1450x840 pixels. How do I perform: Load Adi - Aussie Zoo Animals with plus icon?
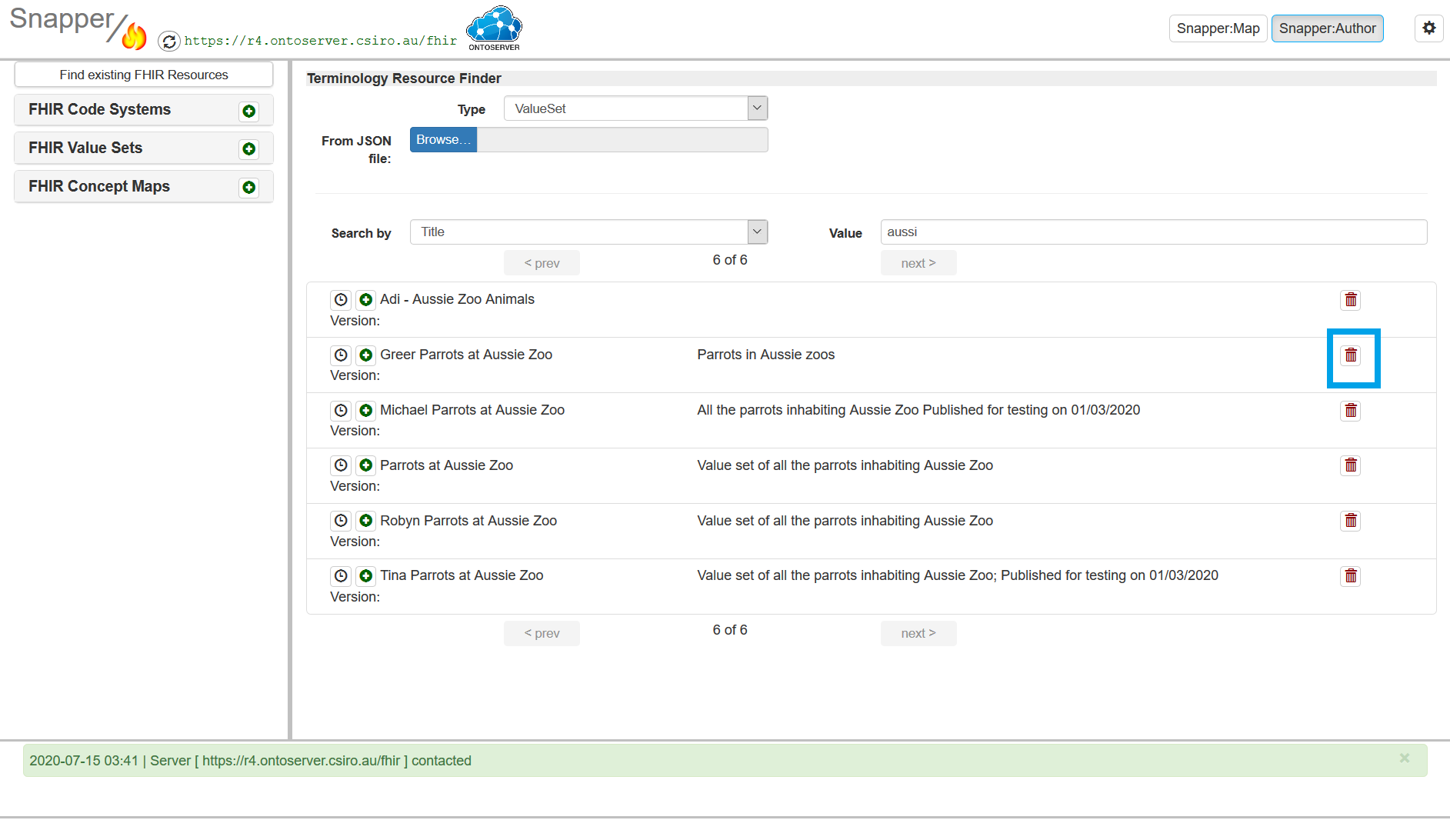click(x=366, y=300)
